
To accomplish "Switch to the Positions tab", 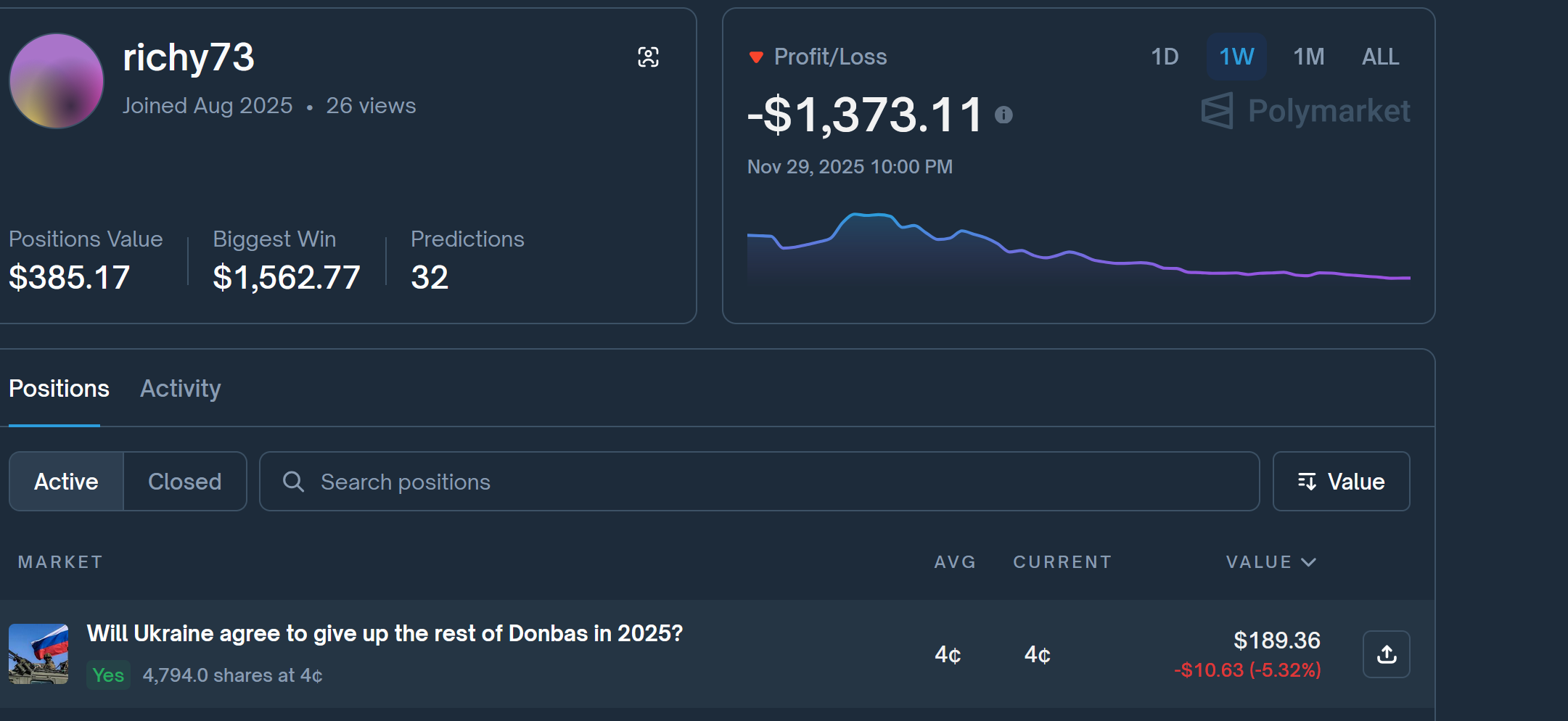I will (59, 389).
